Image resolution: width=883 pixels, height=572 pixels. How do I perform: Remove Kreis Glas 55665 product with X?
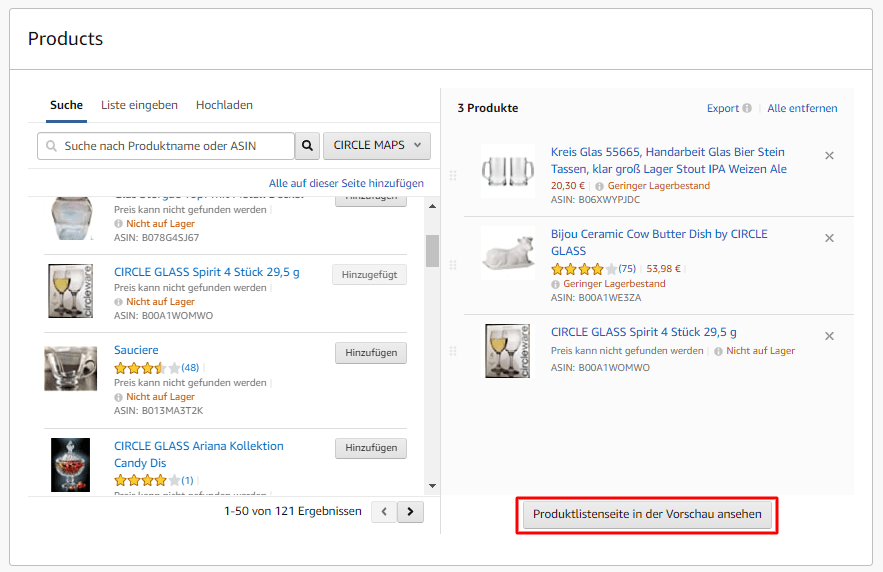[x=830, y=156]
